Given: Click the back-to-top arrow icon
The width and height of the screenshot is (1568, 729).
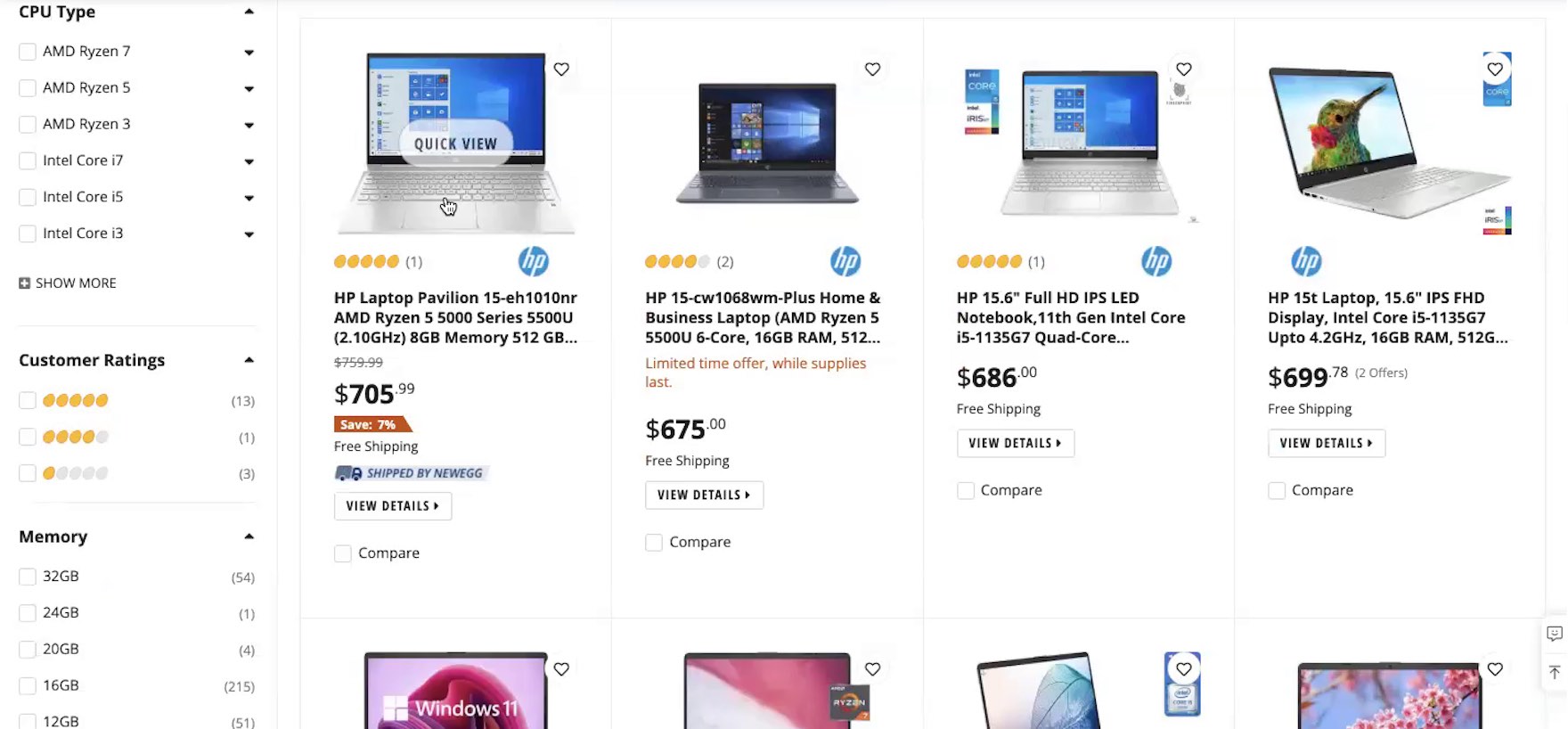Looking at the screenshot, I should pyautogui.click(x=1555, y=672).
